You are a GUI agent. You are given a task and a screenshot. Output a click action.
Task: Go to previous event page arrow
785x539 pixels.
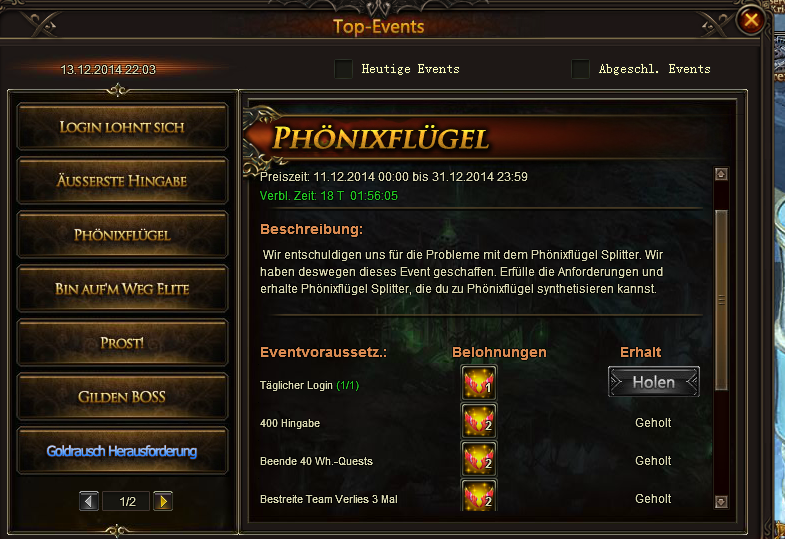coord(89,501)
